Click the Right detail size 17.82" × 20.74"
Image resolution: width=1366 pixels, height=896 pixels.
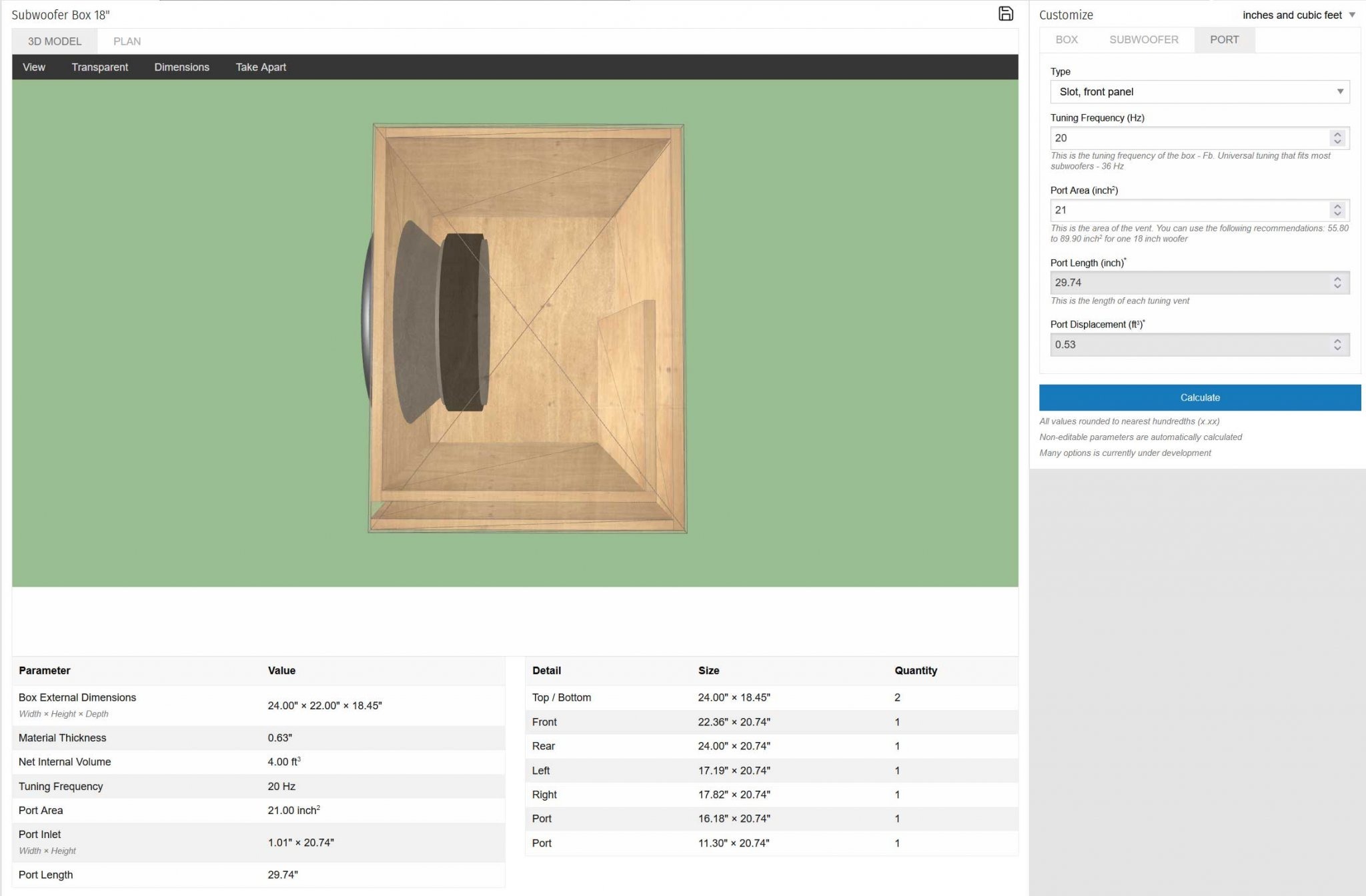click(734, 795)
